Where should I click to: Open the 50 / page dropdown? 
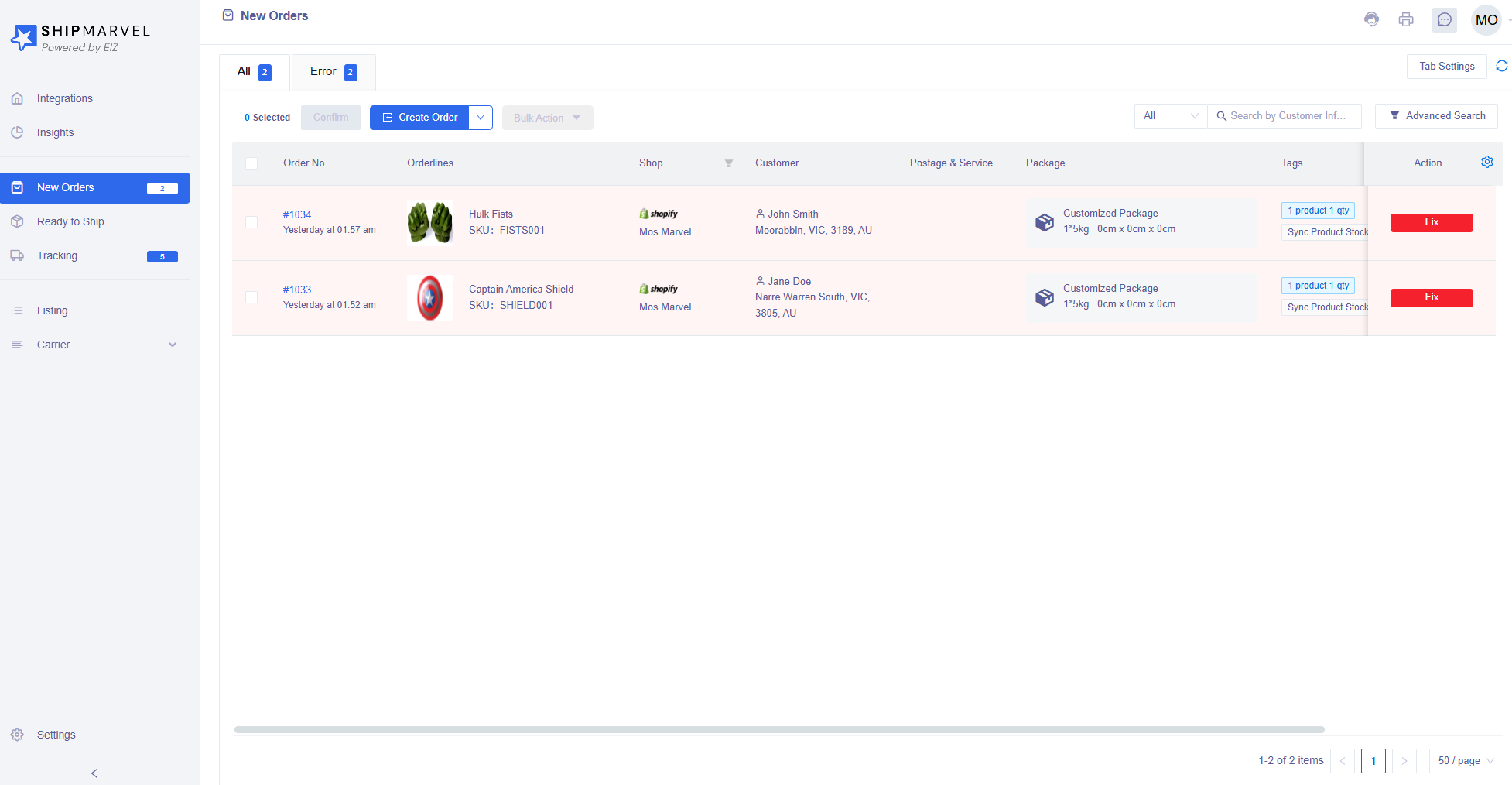[x=1465, y=761]
